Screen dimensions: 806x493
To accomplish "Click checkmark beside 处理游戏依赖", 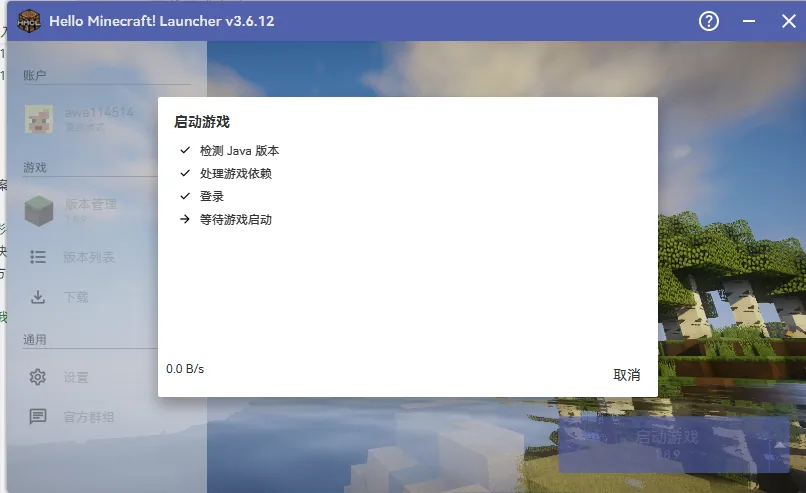I will pyautogui.click(x=185, y=173).
